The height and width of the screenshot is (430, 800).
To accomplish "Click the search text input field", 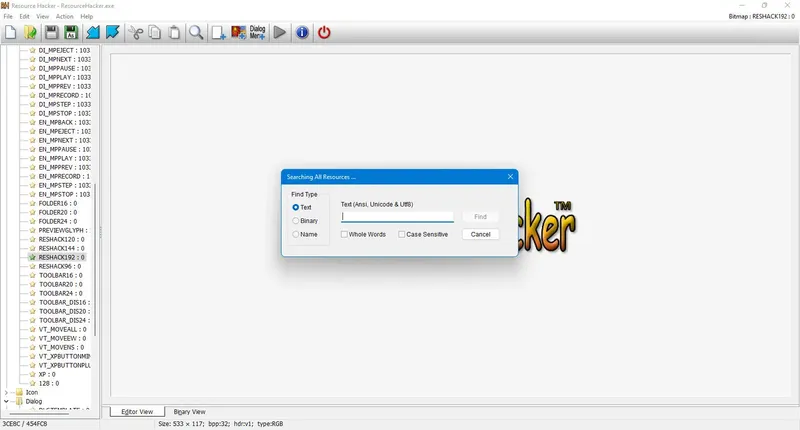I will (397, 217).
